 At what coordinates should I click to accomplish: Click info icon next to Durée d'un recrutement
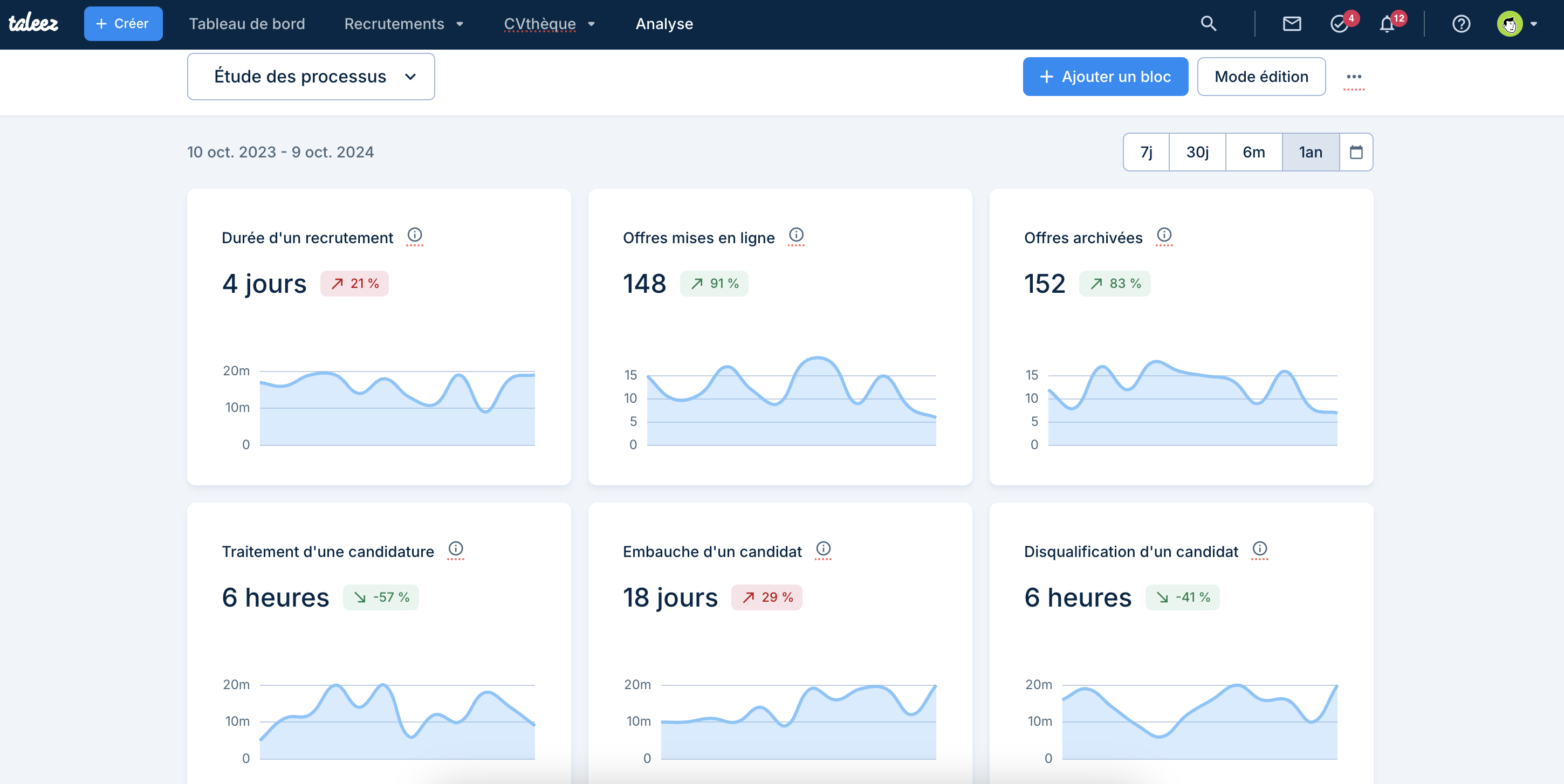point(415,235)
